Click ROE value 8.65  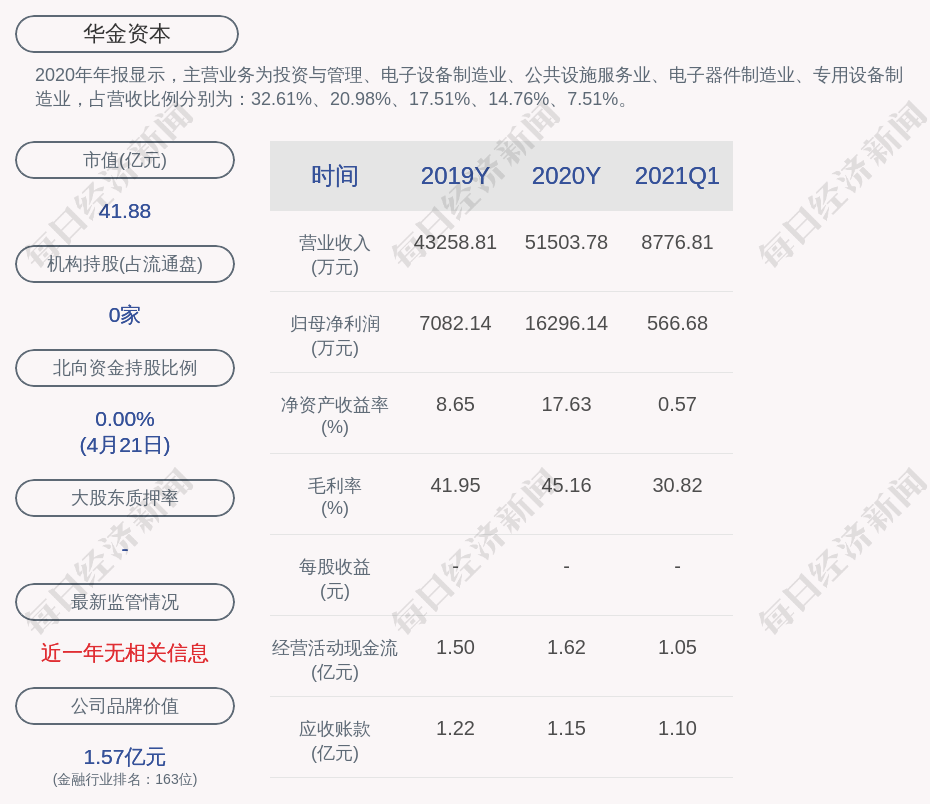[x=455, y=404]
